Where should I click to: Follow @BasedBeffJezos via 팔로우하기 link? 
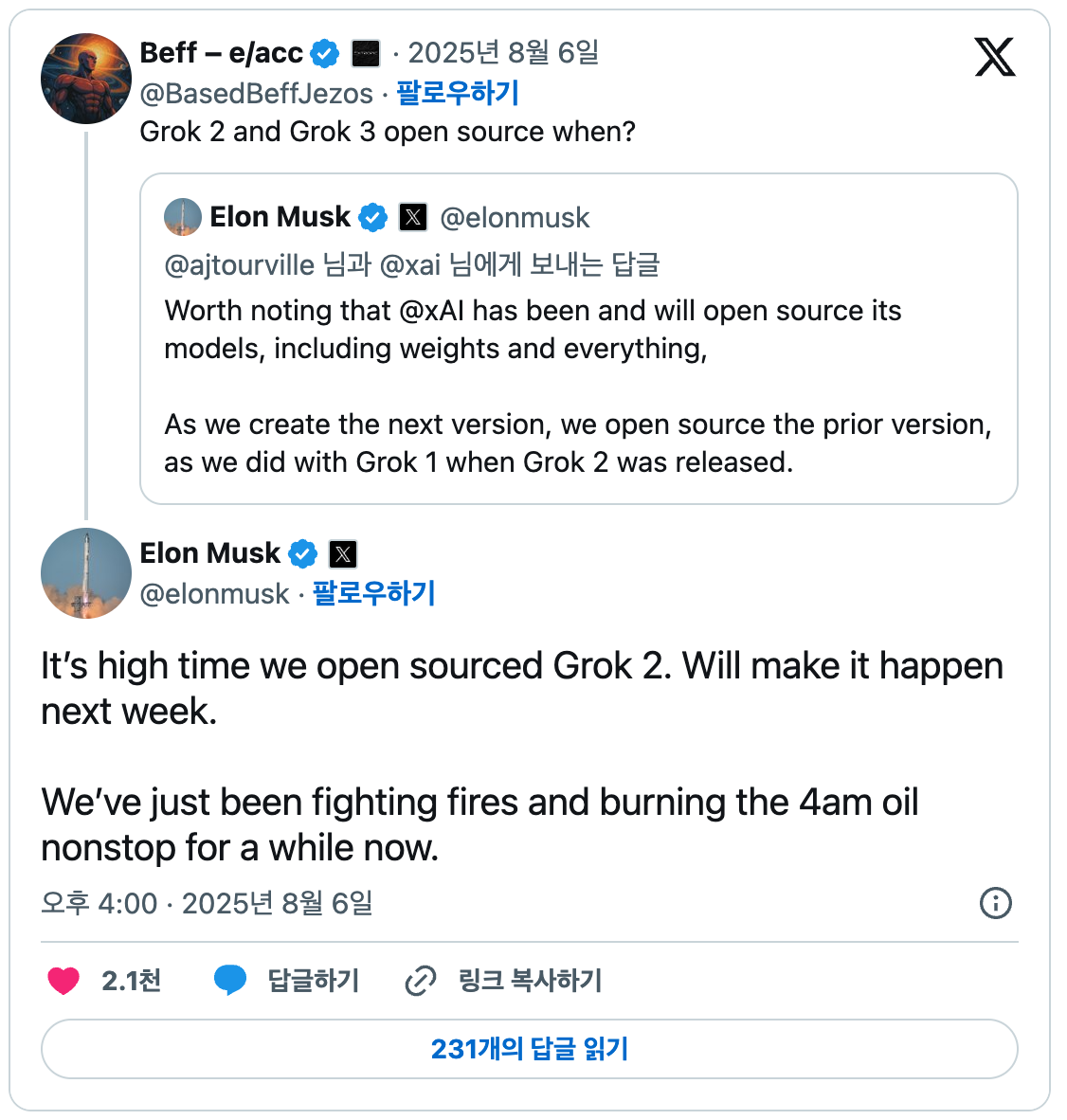pyautogui.click(x=458, y=93)
